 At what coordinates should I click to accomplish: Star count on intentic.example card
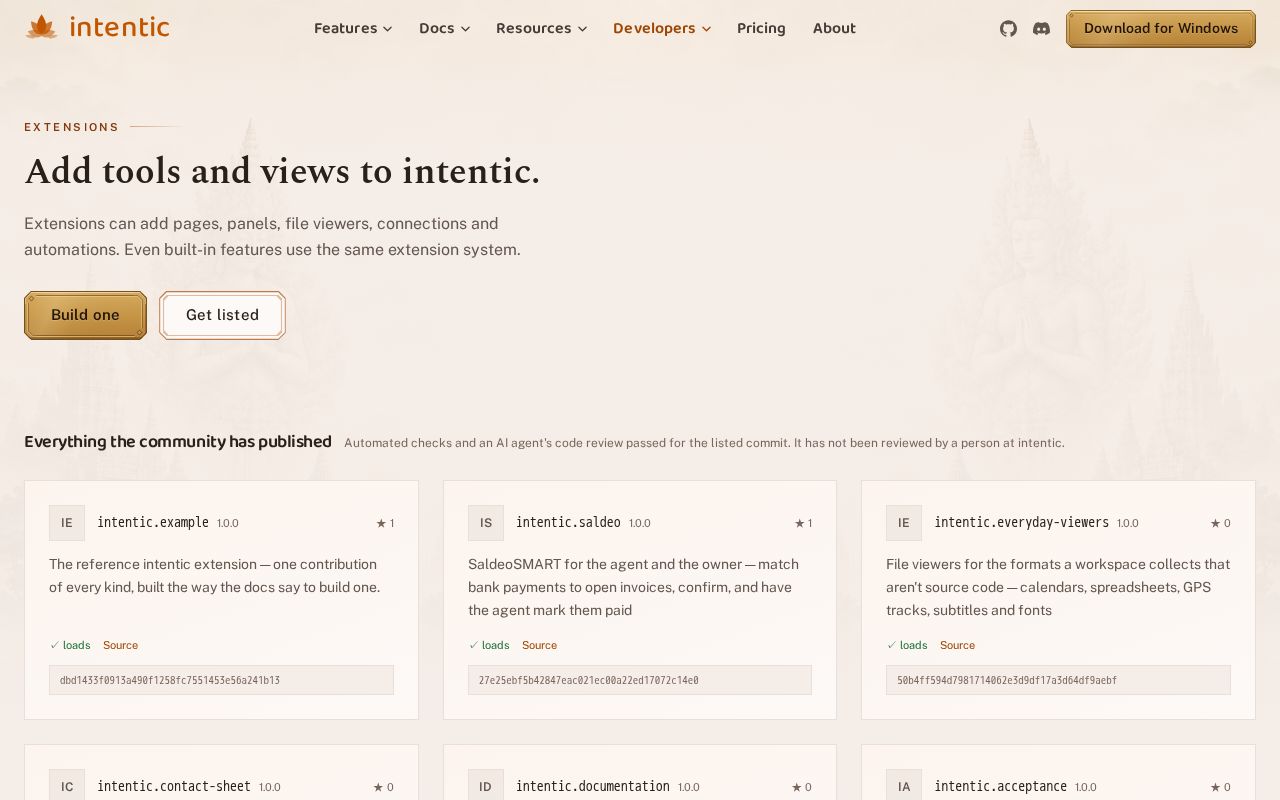[385, 523]
